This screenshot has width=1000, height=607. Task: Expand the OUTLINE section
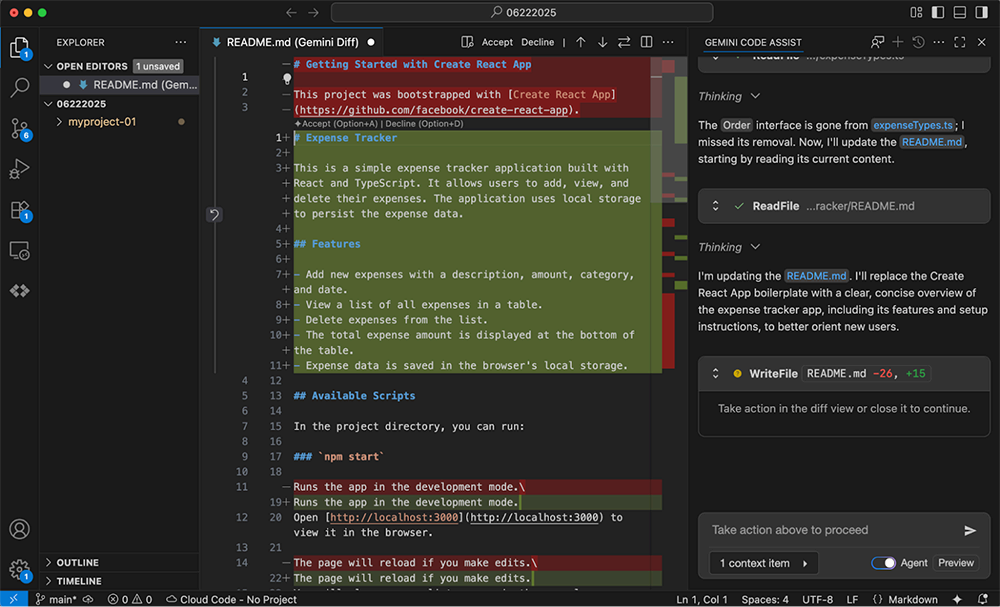(x=78, y=563)
